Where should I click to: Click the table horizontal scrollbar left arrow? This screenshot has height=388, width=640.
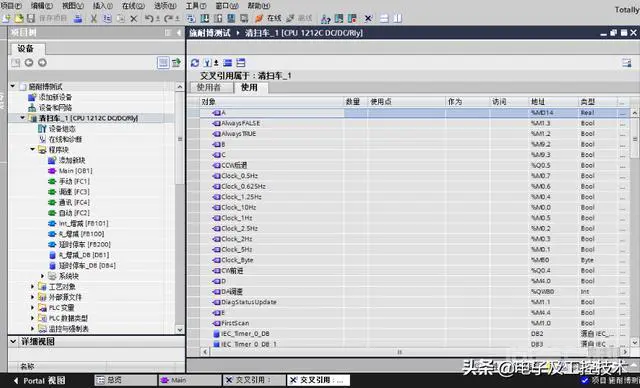coord(205,351)
